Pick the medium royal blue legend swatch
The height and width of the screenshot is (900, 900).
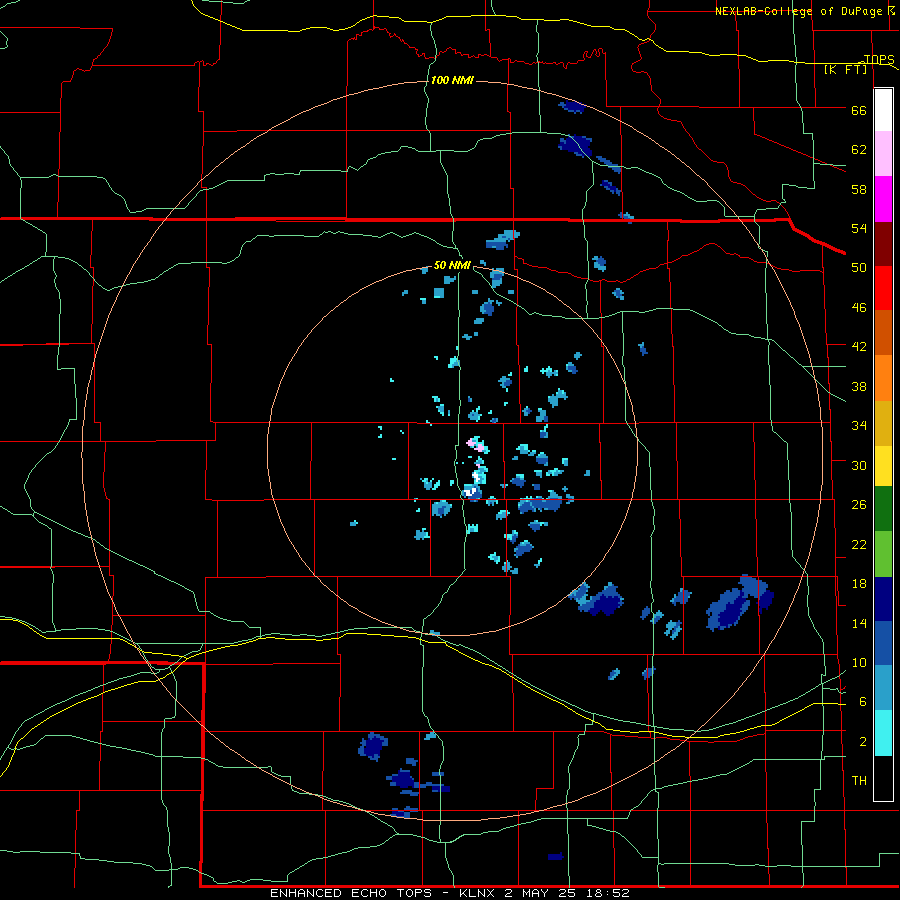click(x=883, y=643)
